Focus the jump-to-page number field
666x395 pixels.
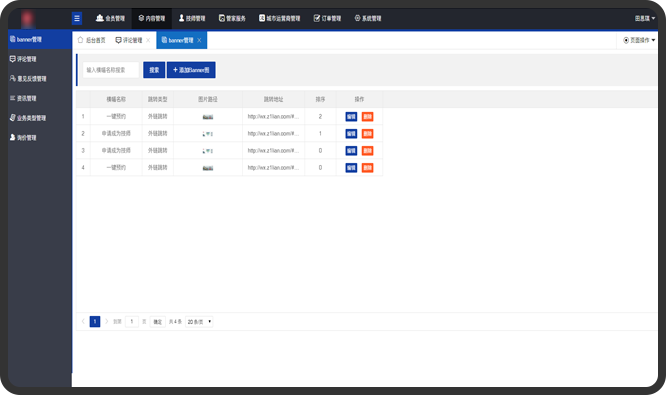[132, 322]
